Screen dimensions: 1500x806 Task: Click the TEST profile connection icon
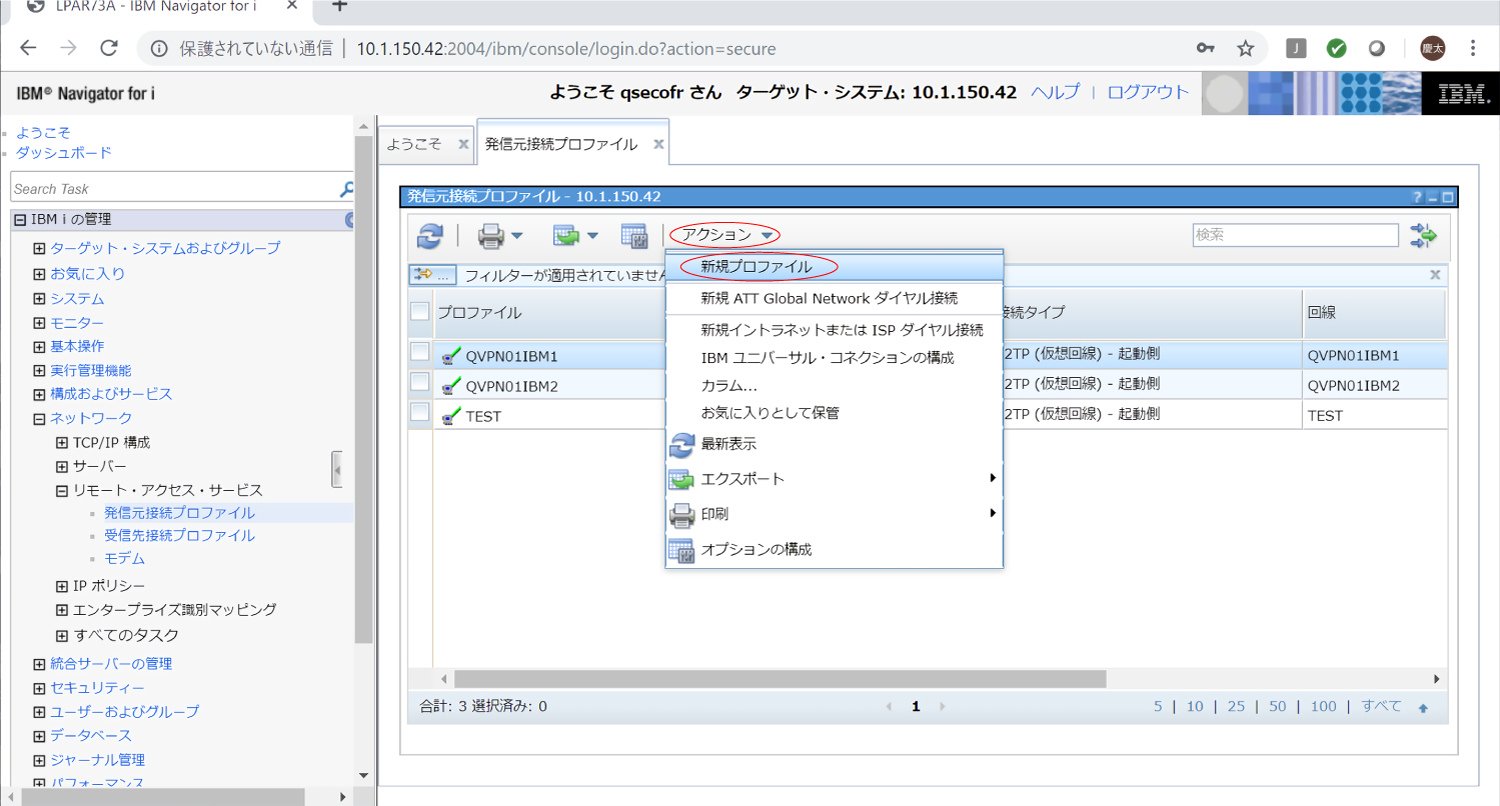pyautogui.click(x=451, y=415)
